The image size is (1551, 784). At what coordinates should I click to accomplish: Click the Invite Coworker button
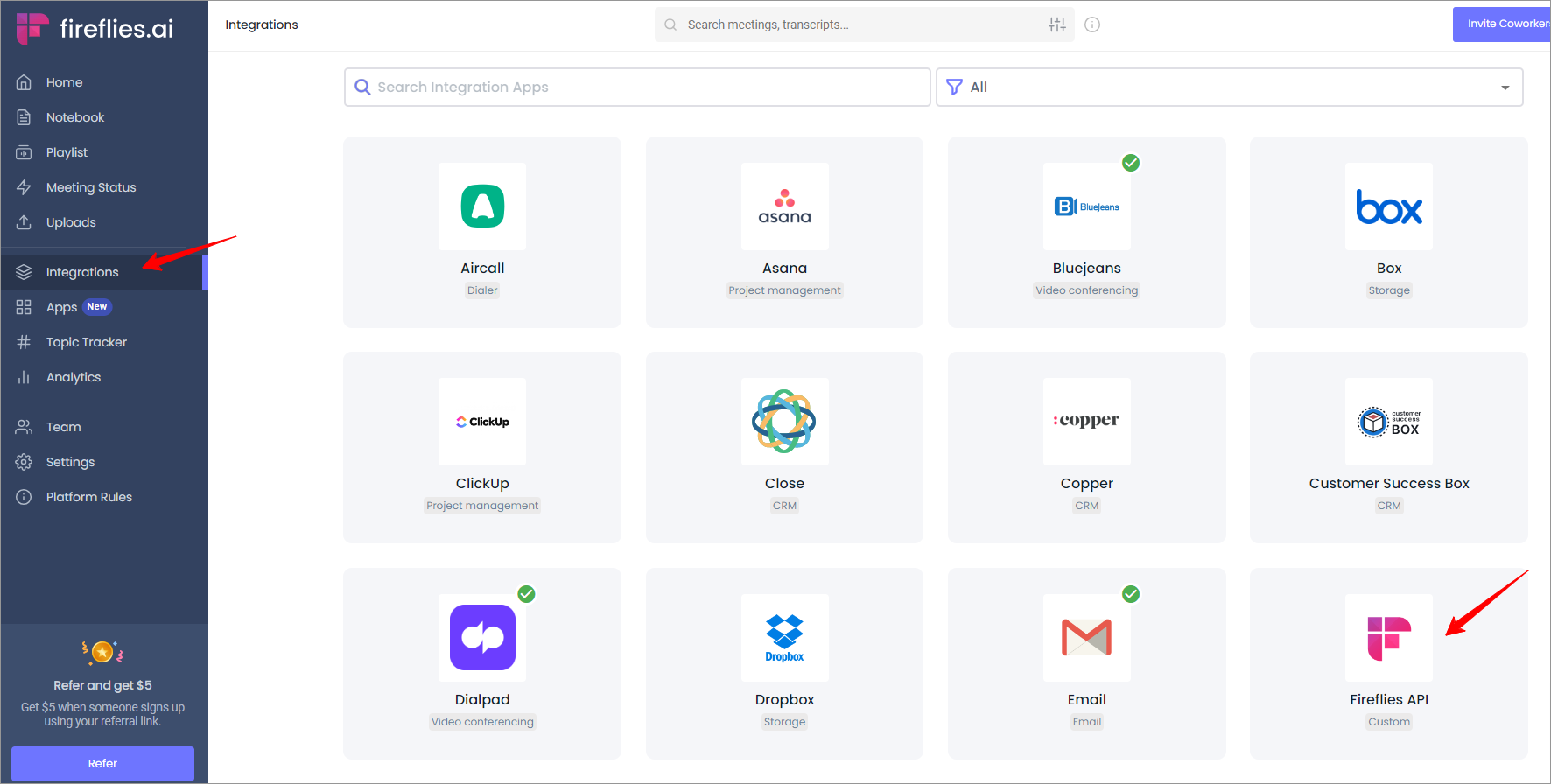coord(1502,24)
